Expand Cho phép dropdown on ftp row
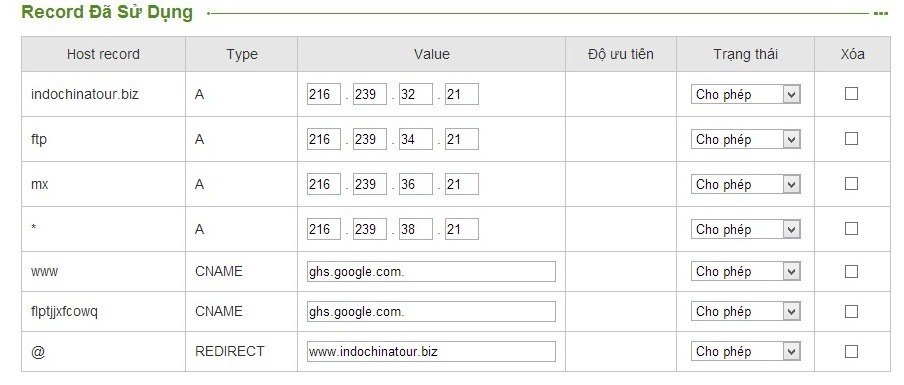The image size is (904, 385). 745,139
